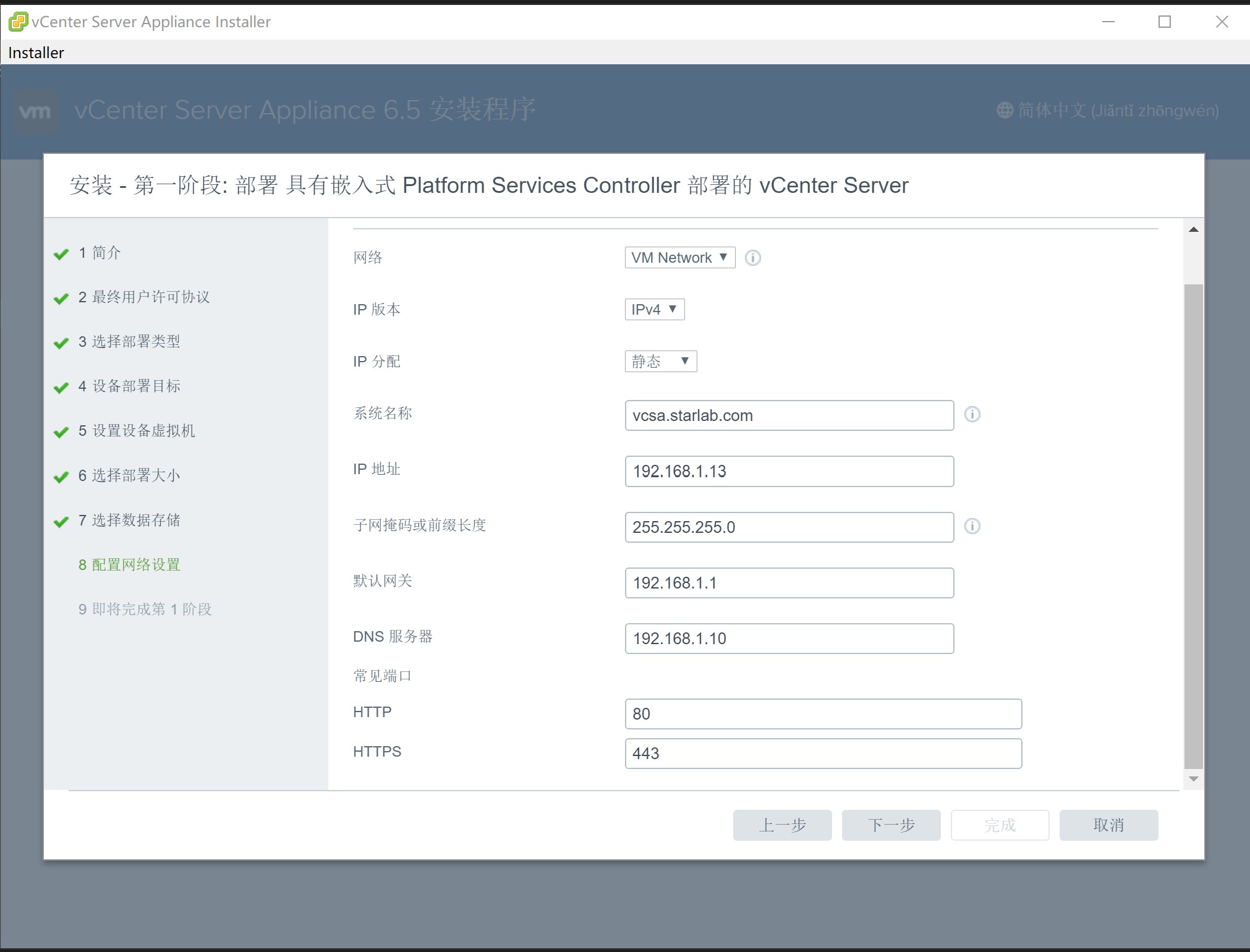The height and width of the screenshot is (952, 1250).
Task: Click the 上一步 button
Action: 783,825
